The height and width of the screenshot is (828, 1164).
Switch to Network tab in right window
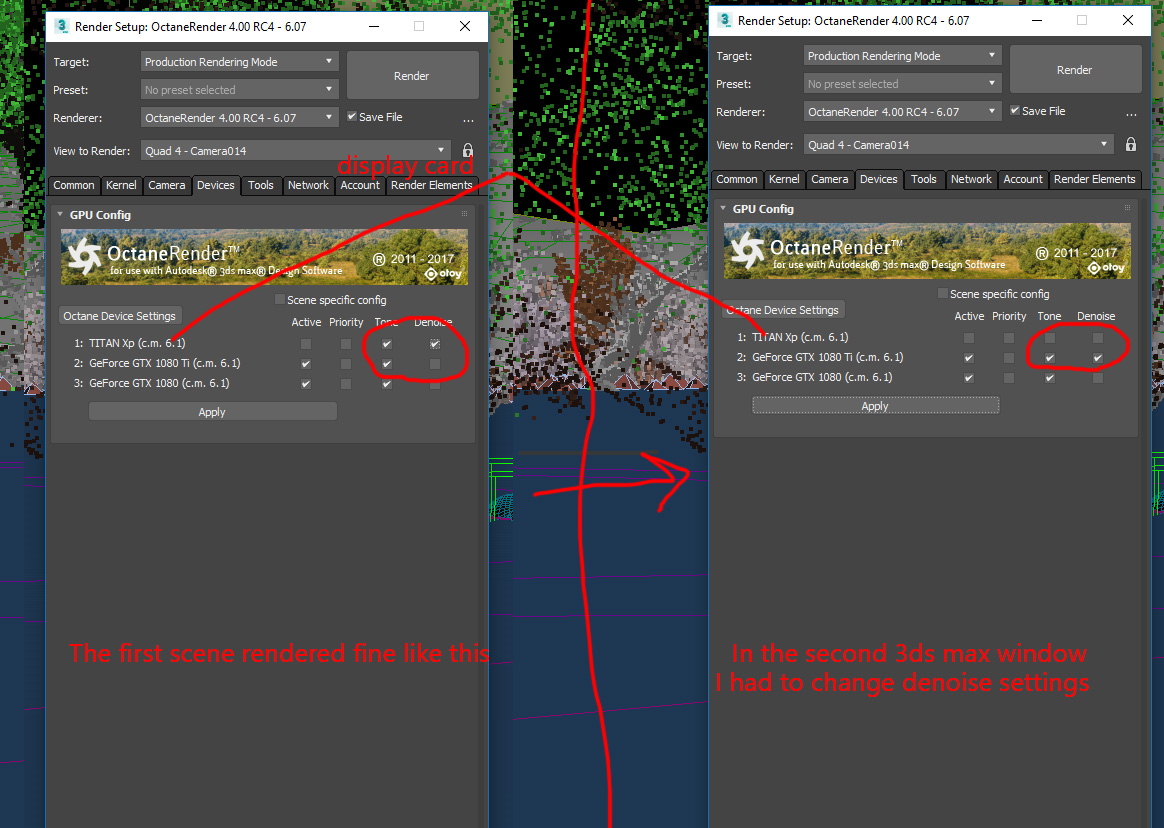(x=971, y=180)
